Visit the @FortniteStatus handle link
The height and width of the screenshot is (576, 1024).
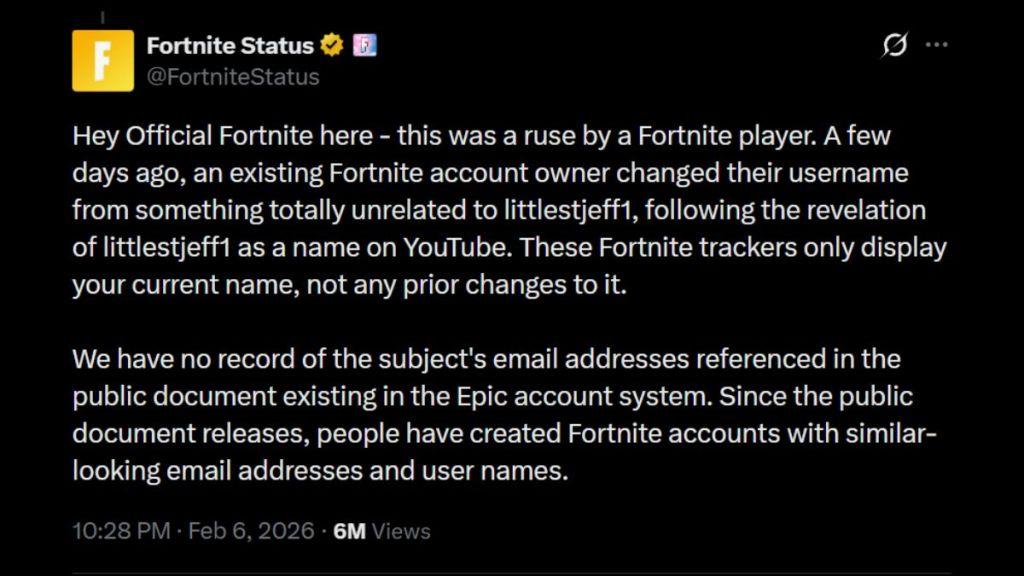coord(233,76)
